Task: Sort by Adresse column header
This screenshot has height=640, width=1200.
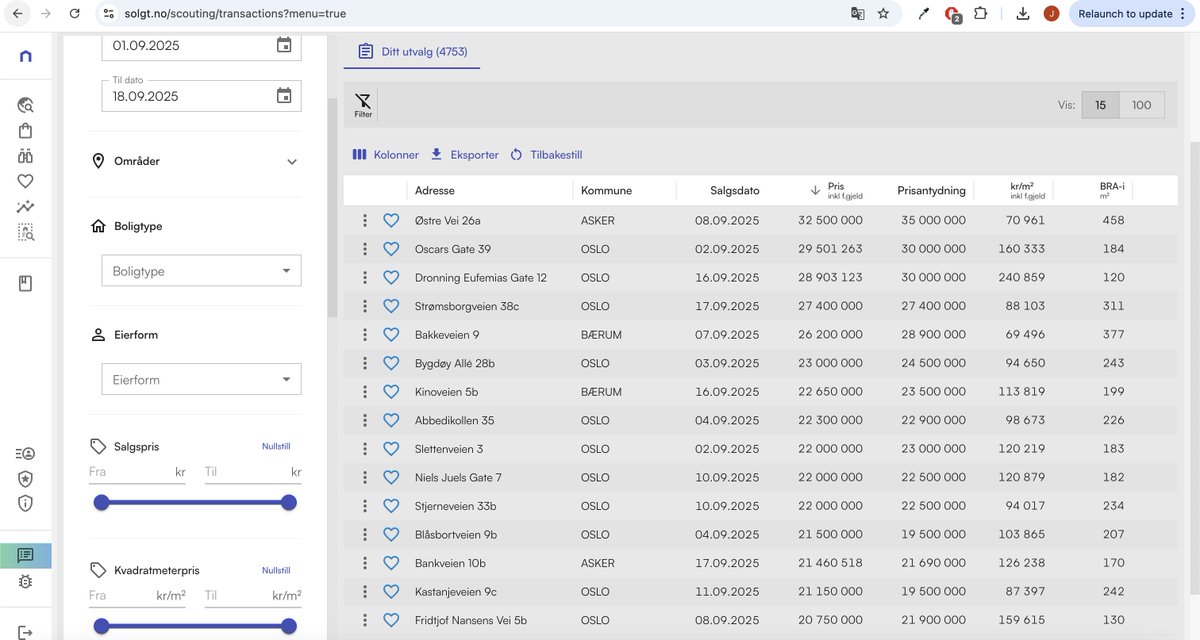Action: click(x=435, y=190)
